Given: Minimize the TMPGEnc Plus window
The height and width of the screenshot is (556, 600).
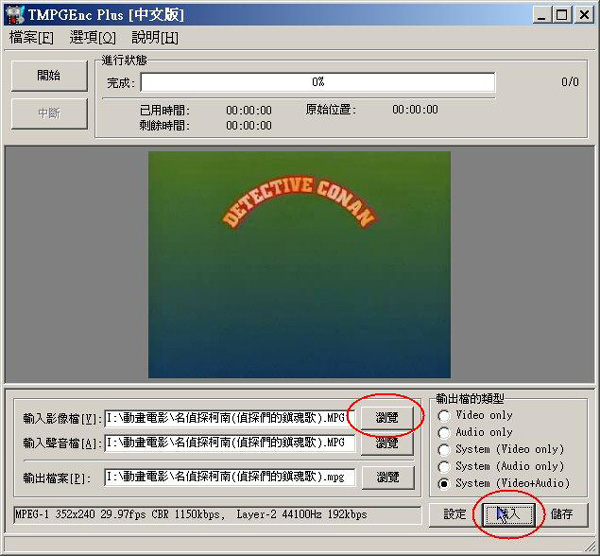Looking at the screenshot, I should click(542, 15).
